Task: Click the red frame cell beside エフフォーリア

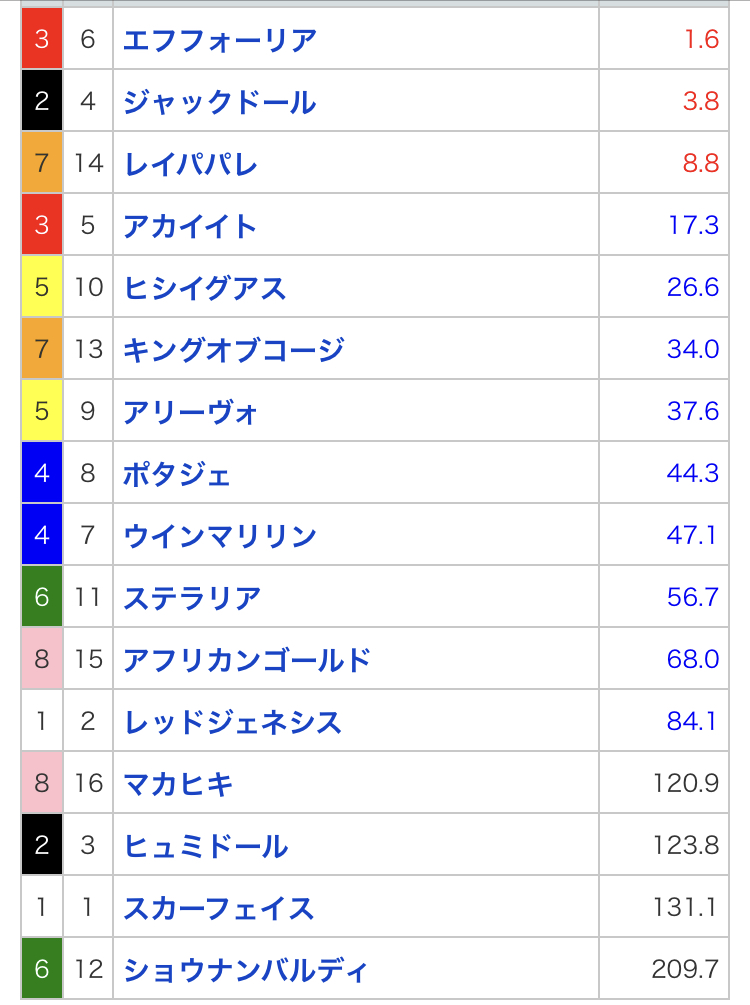Action: (x=42, y=40)
